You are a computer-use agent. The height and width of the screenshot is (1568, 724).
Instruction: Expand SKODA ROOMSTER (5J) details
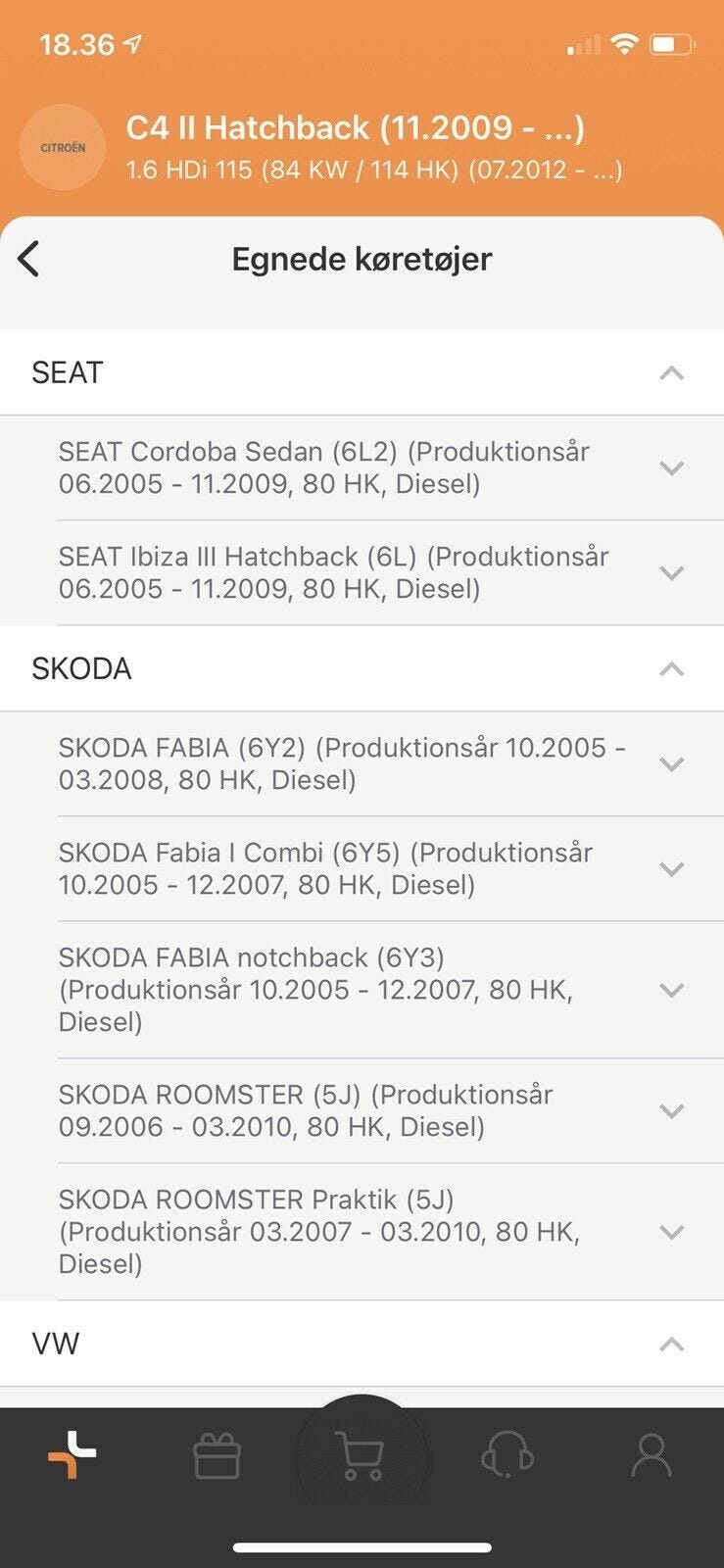click(x=671, y=1111)
